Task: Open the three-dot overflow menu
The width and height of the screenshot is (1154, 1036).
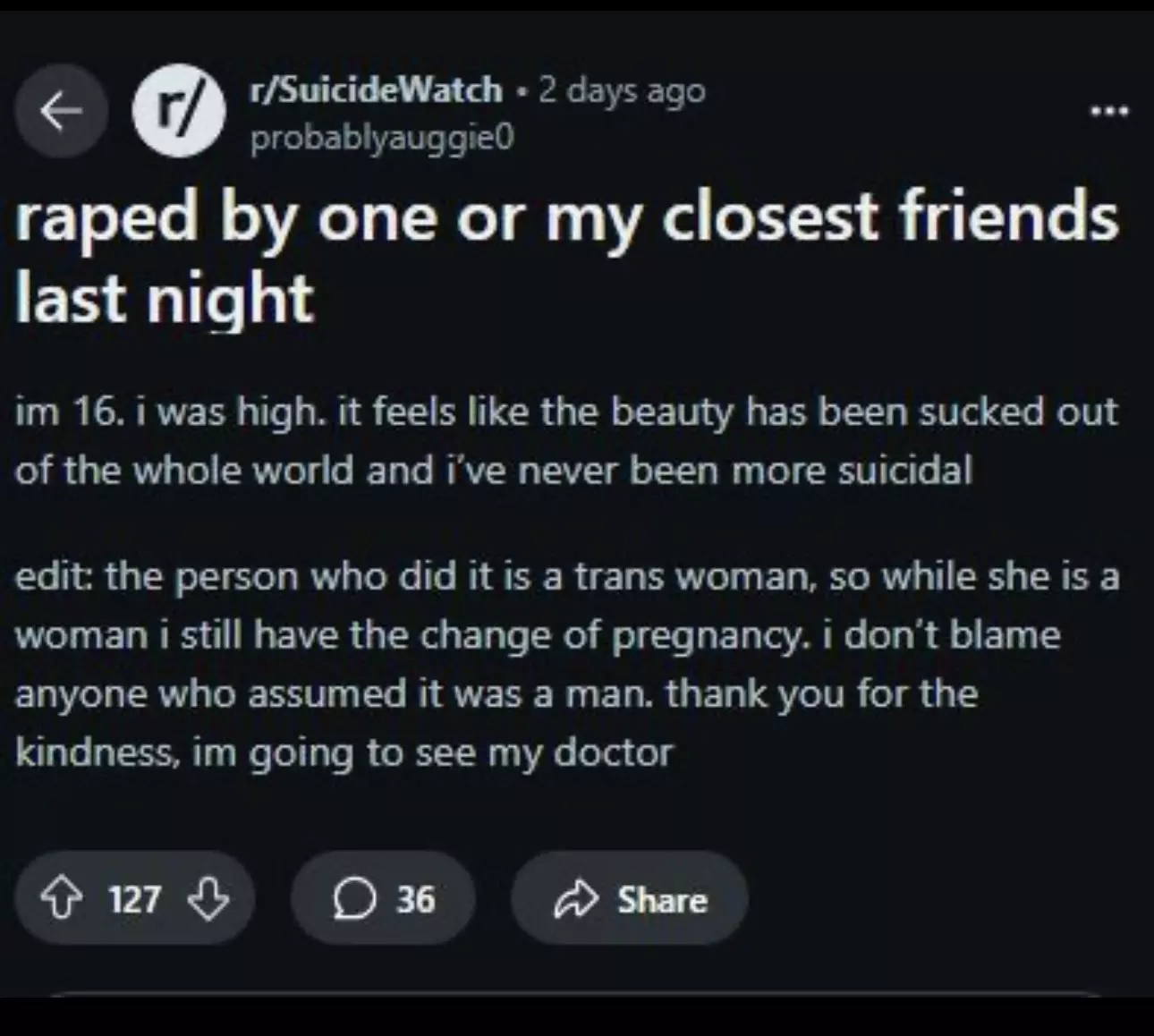Action: (x=1109, y=112)
